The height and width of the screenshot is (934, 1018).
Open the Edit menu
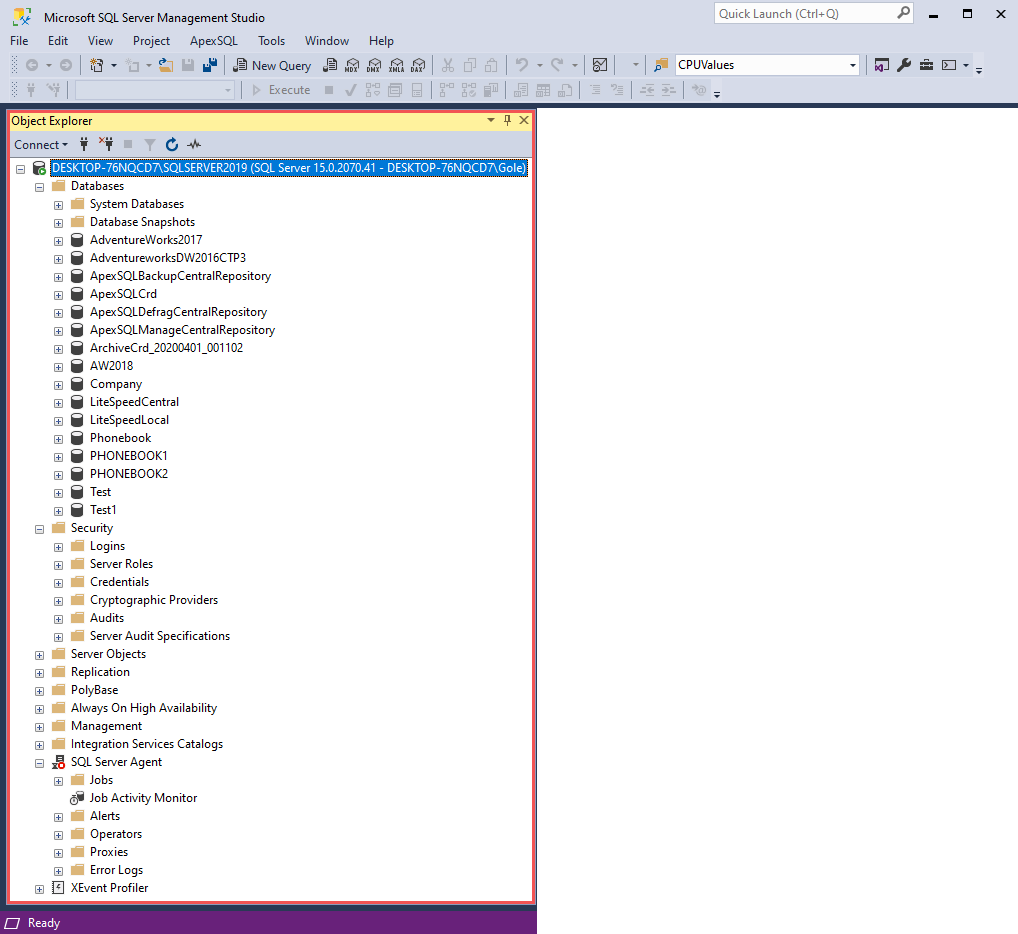click(x=58, y=41)
